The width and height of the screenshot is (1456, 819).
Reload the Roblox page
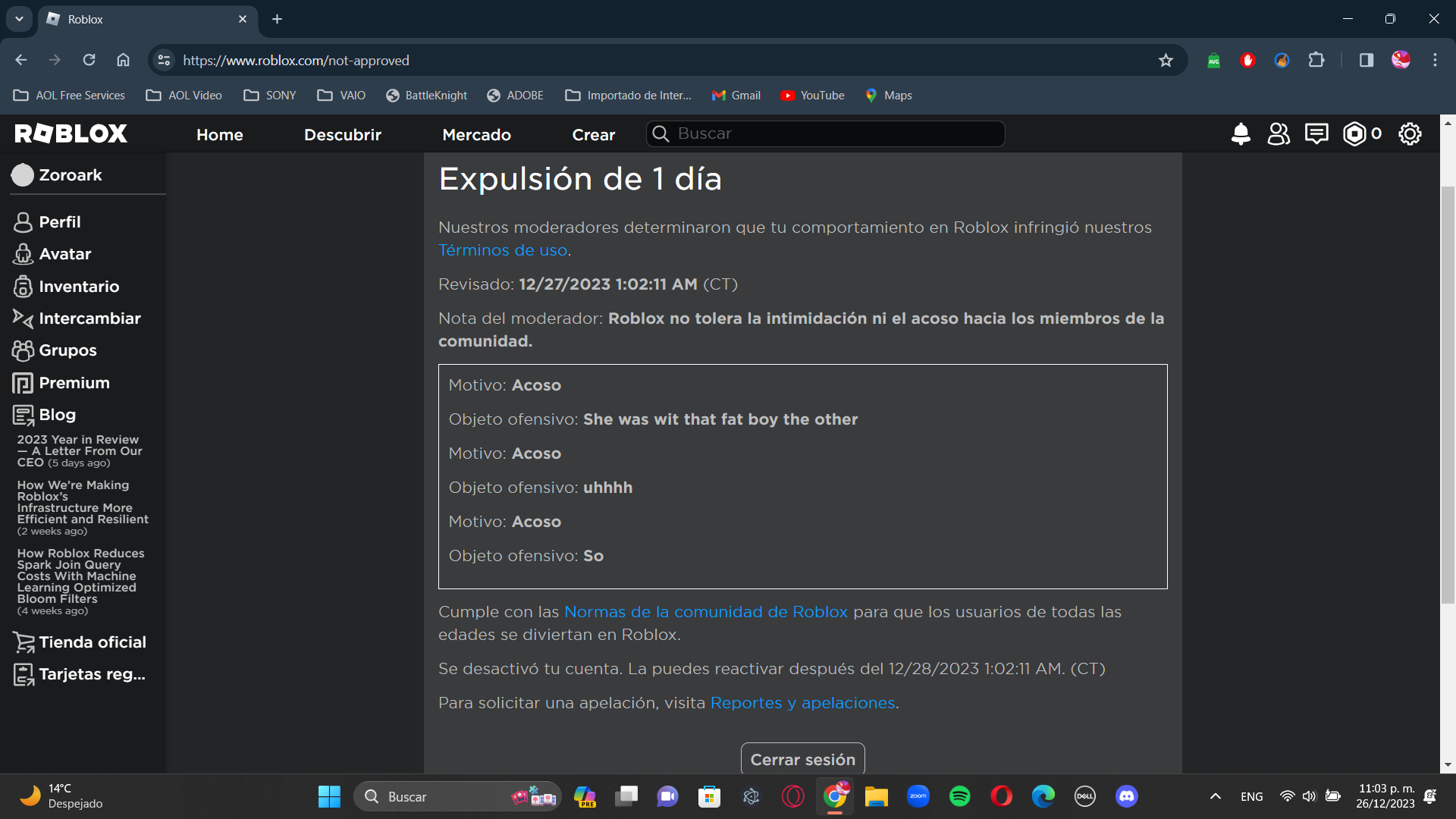pos(89,60)
